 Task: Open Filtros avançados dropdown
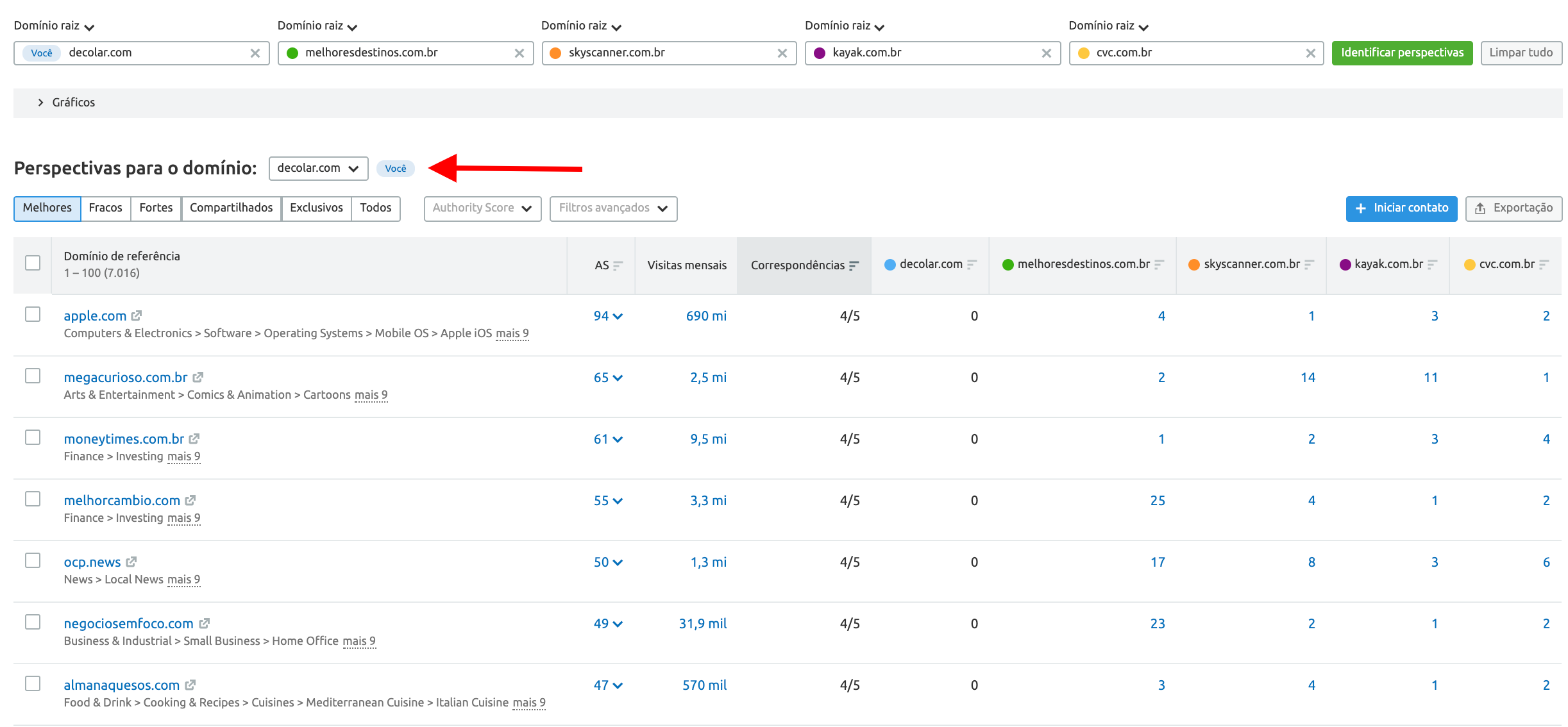tap(613, 208)
